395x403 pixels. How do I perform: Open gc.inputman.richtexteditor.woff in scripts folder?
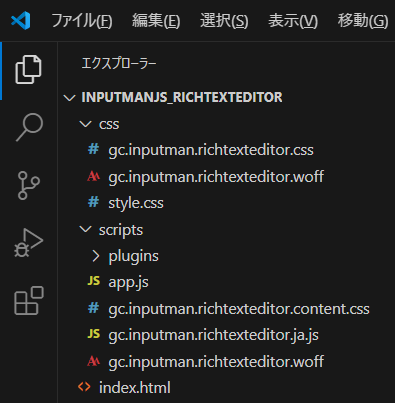click(216, 361)
